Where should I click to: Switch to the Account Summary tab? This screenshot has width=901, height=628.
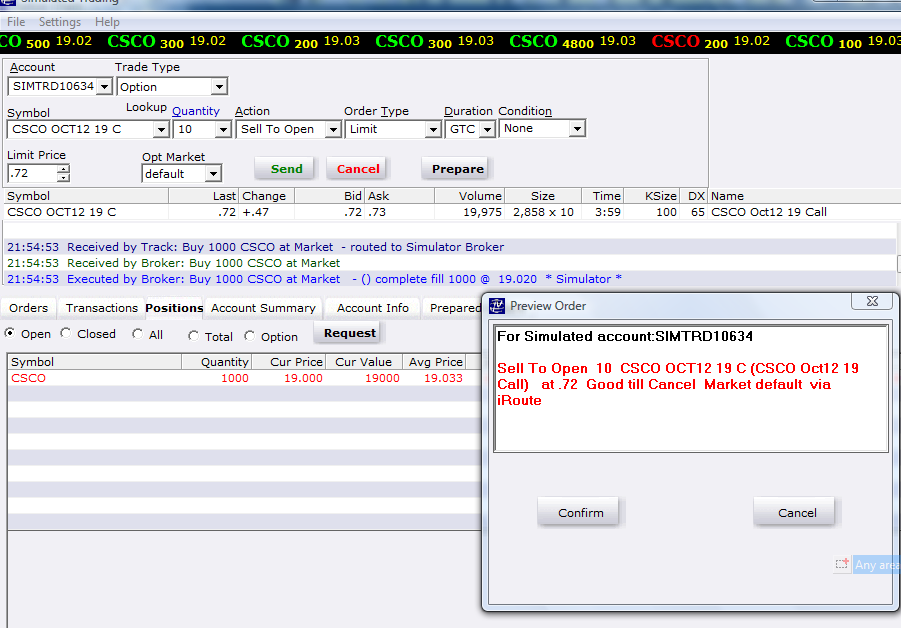(x=263, y=308)
